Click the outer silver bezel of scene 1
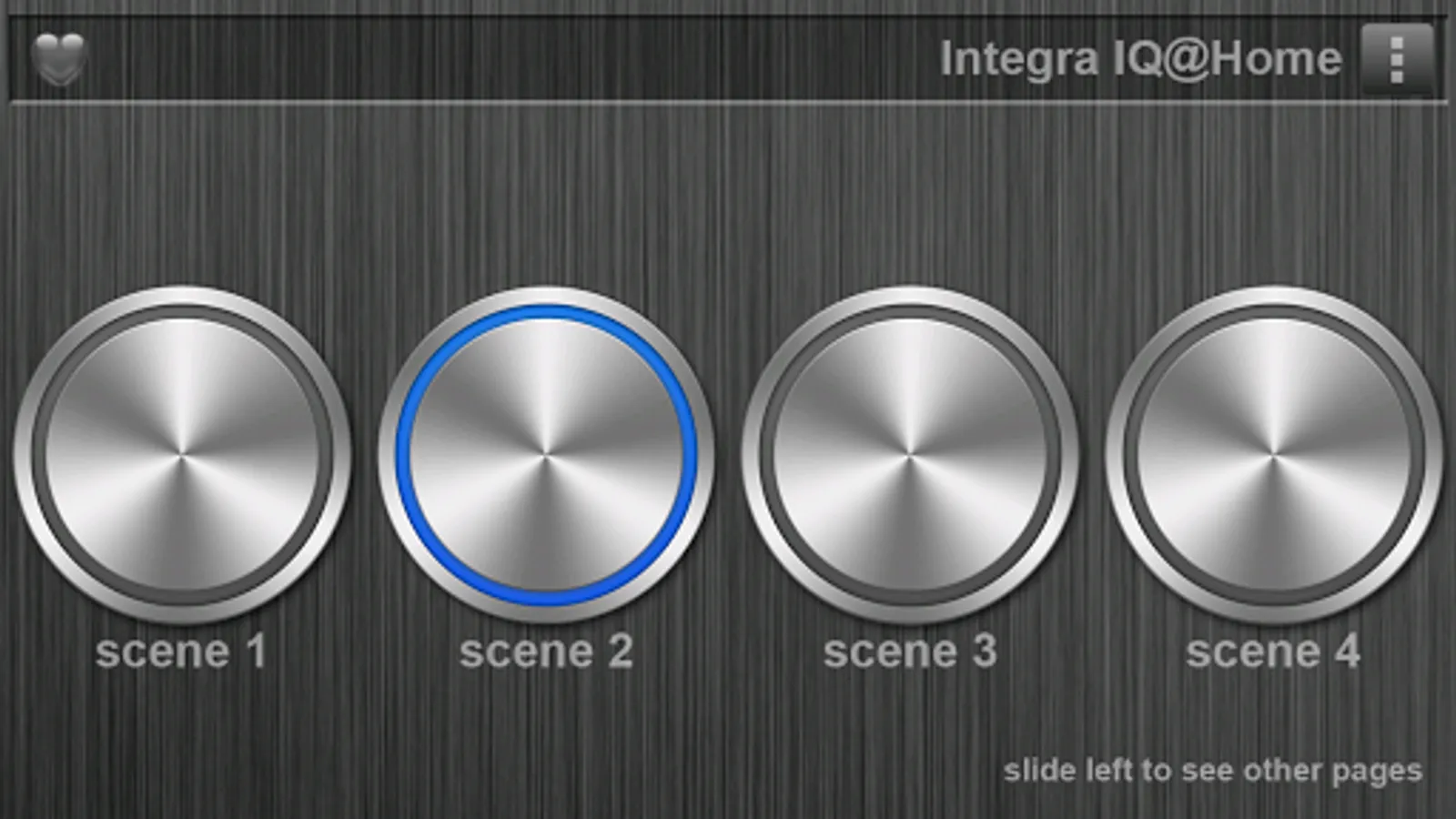 point(182,296)
